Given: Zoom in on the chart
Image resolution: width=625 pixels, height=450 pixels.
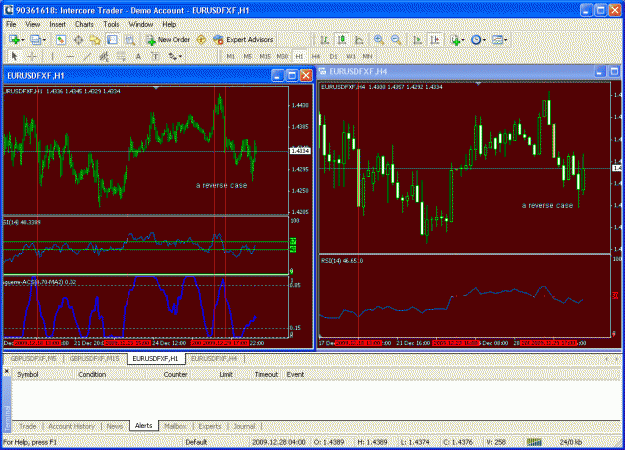Looking at the screenshot, I should coord(379,40).
